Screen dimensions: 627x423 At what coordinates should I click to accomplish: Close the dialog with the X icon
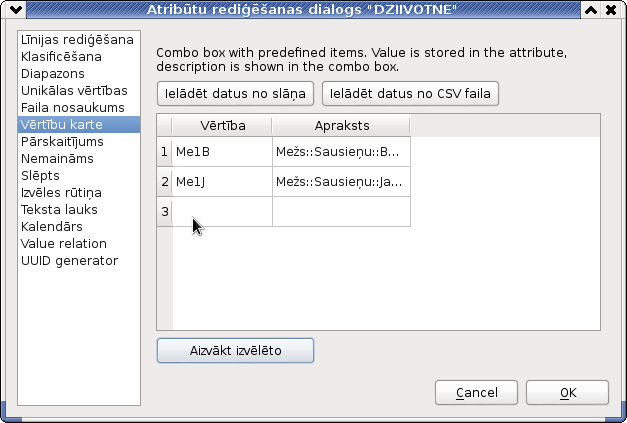pyautogui.click(x=611, y=10)
